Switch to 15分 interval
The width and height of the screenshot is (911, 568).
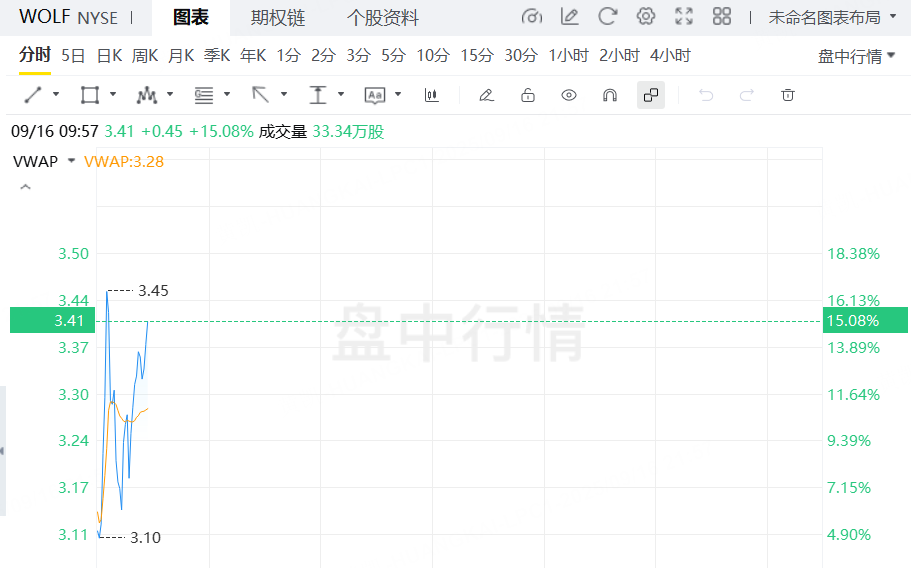[477, 55]
